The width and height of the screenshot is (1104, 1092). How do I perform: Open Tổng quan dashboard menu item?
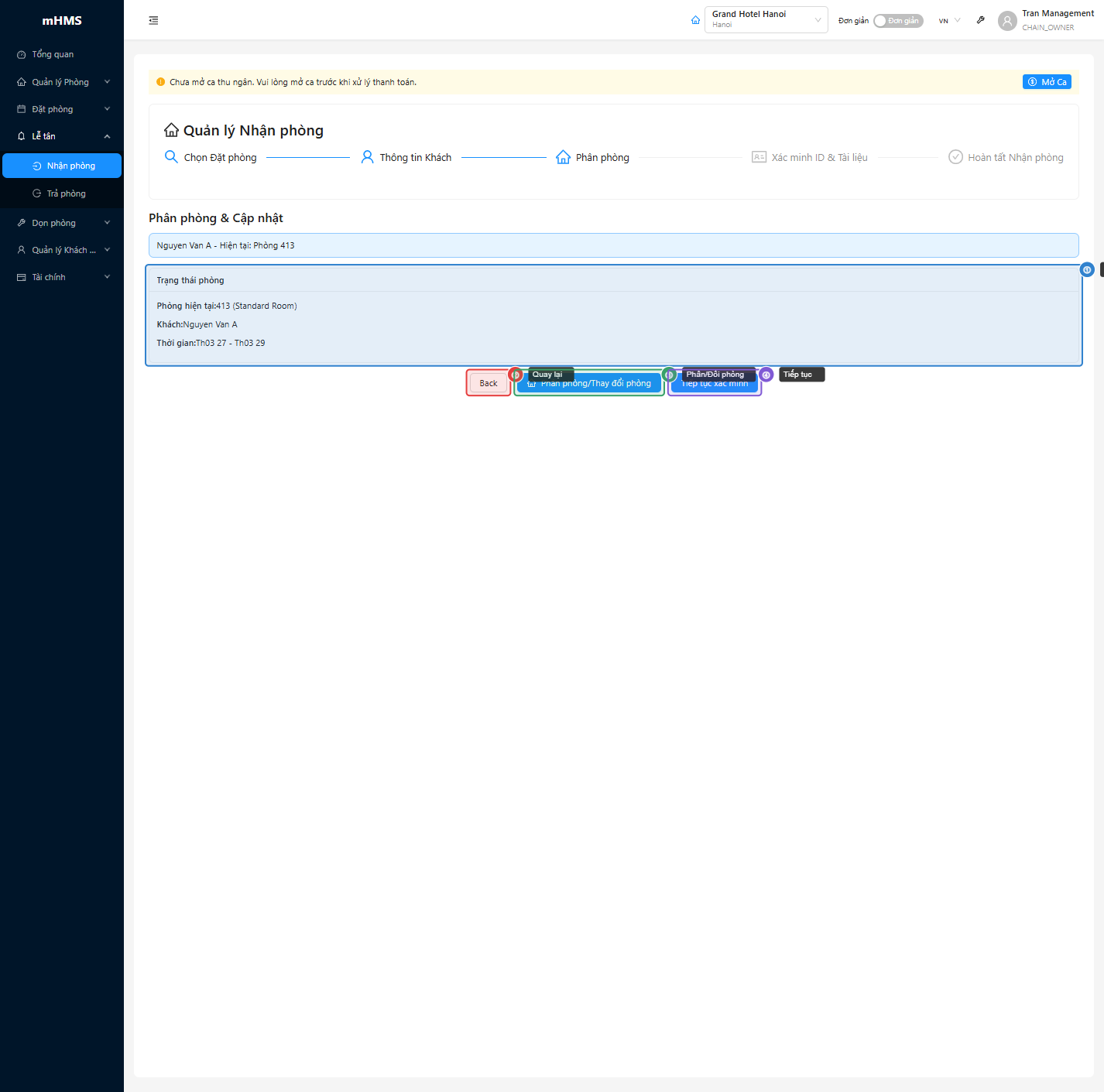(x=53, y=54)
